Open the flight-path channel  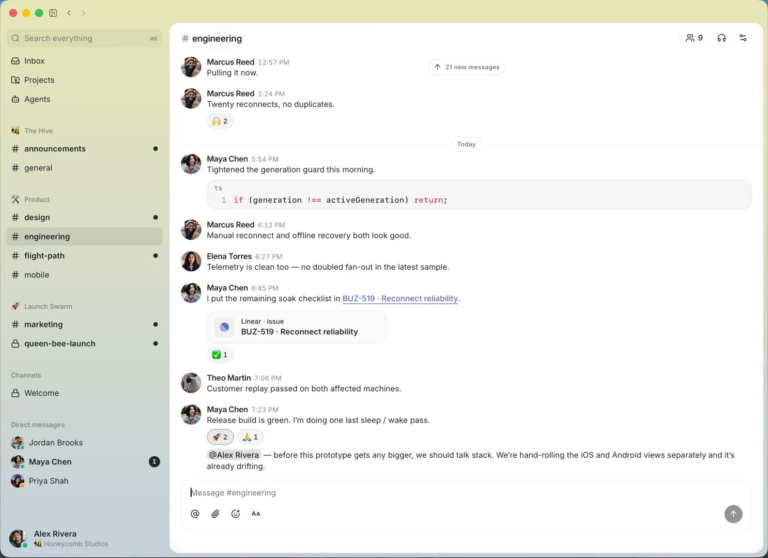coord(84,255)
